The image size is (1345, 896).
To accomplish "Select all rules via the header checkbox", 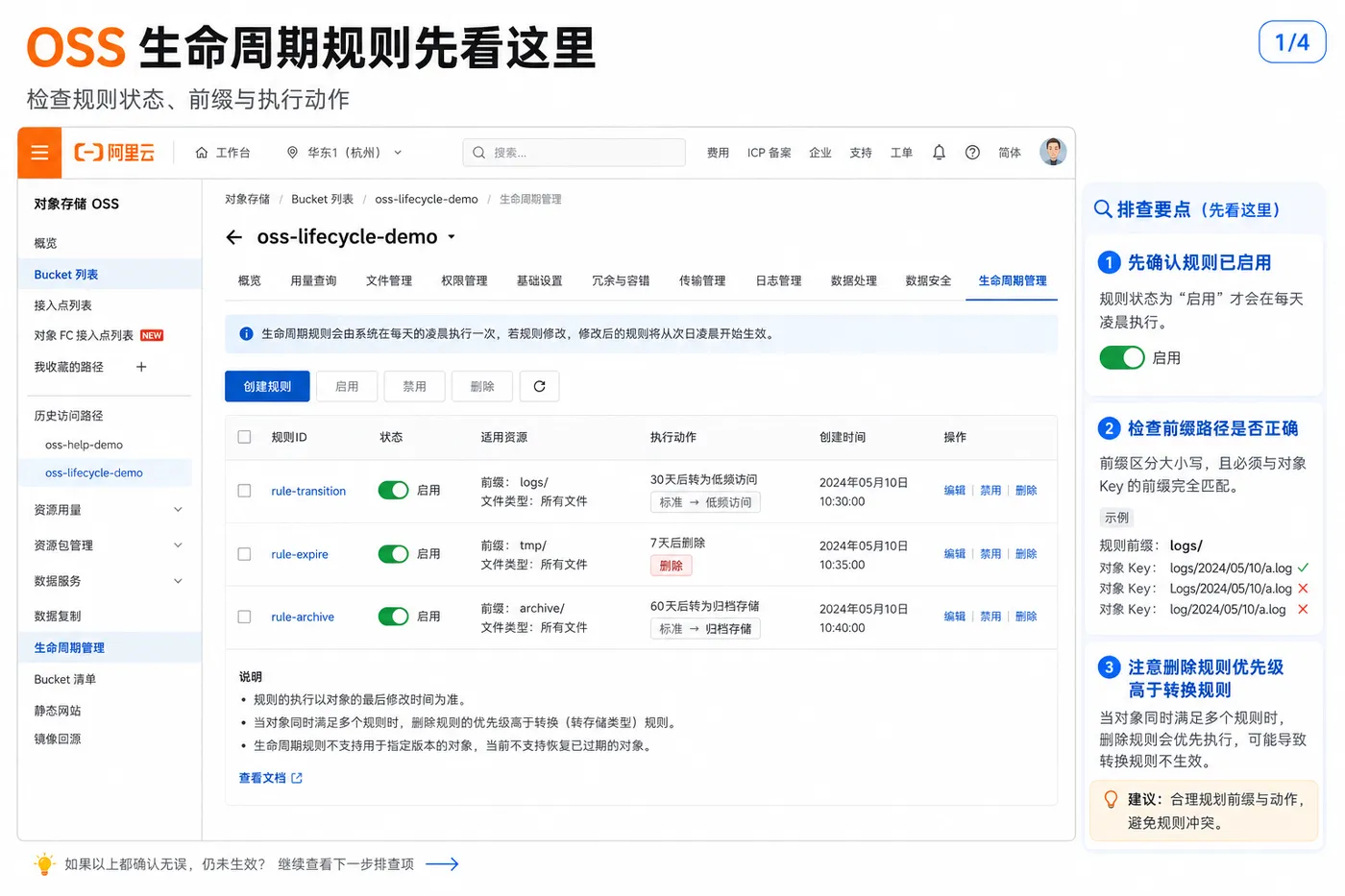I will [x=244, y=437].
